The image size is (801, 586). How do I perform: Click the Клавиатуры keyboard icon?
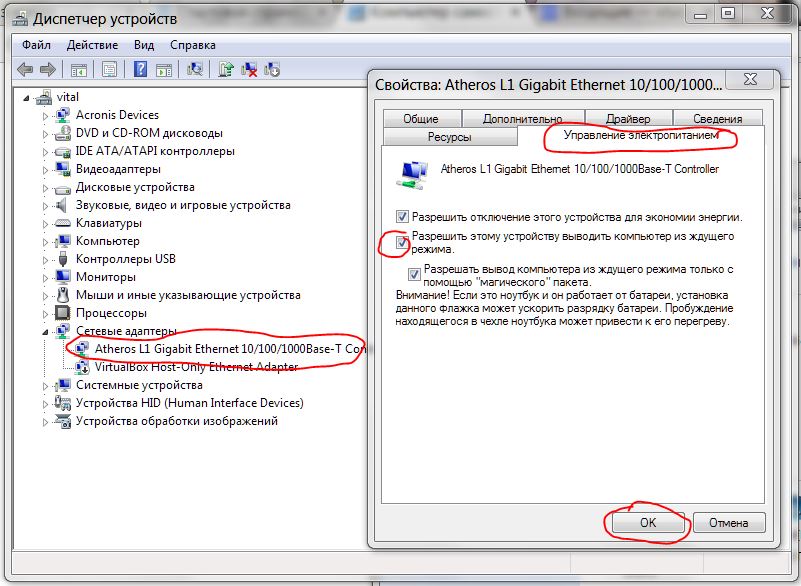62,223
